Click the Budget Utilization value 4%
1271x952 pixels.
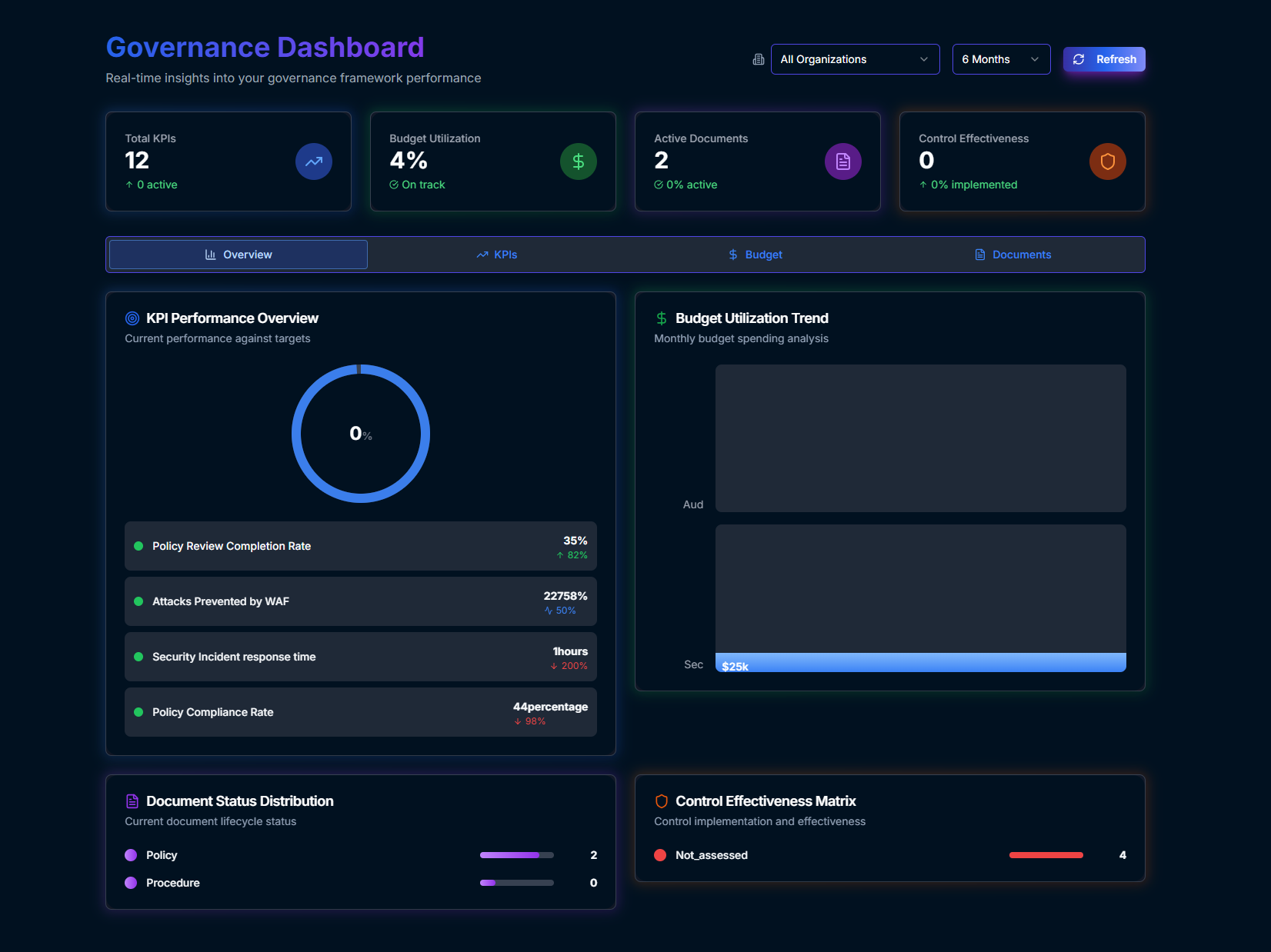[x=409, y=161]
